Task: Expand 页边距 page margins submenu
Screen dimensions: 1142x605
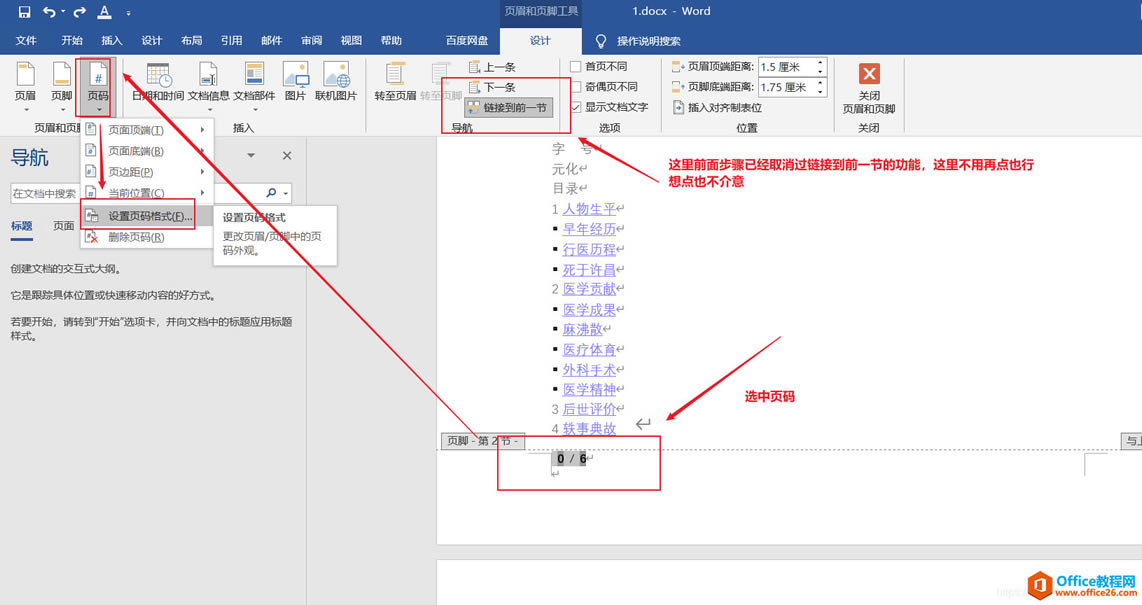Action: (x=146, y=173)
